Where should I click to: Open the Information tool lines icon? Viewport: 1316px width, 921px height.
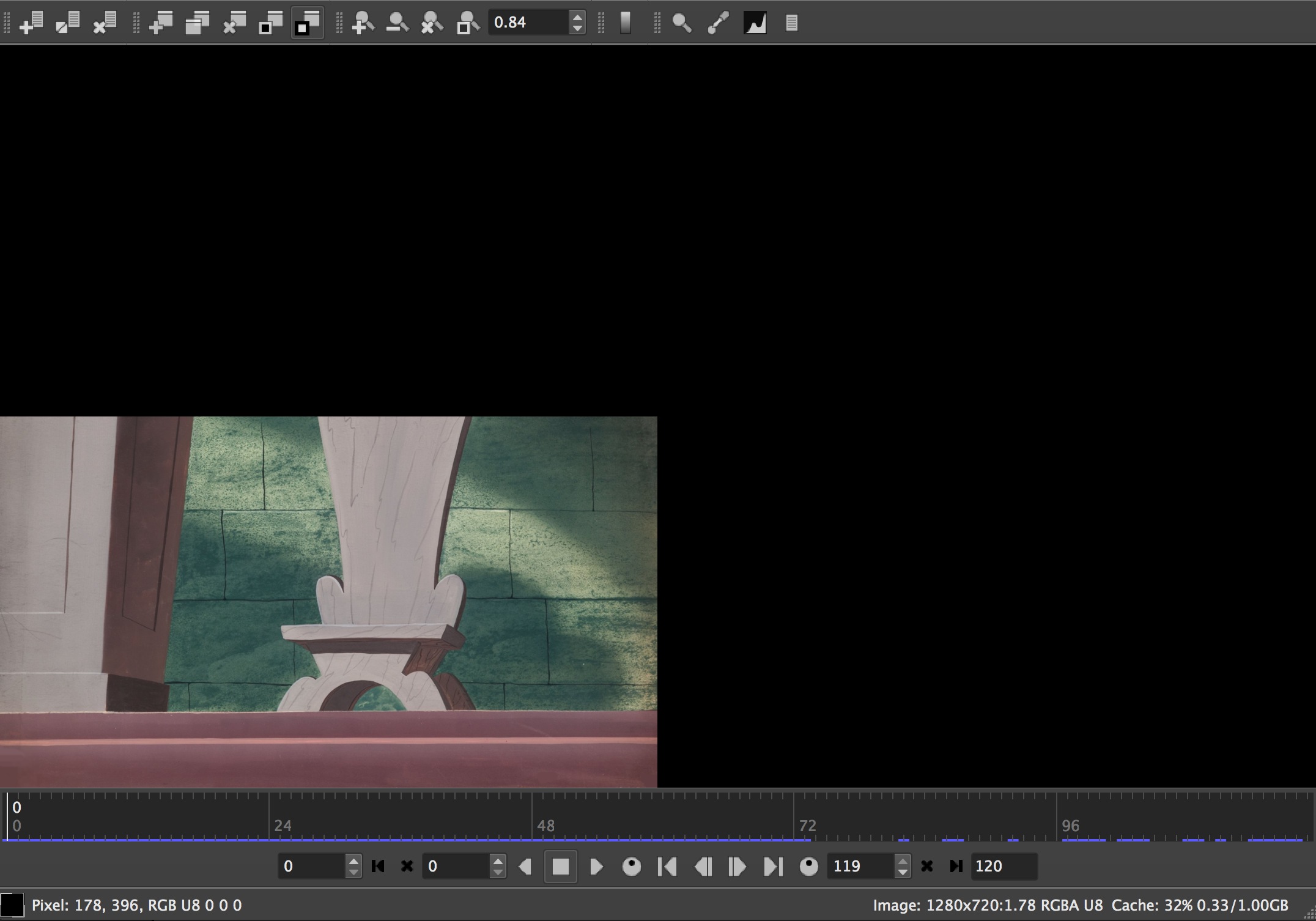point(792,23)
